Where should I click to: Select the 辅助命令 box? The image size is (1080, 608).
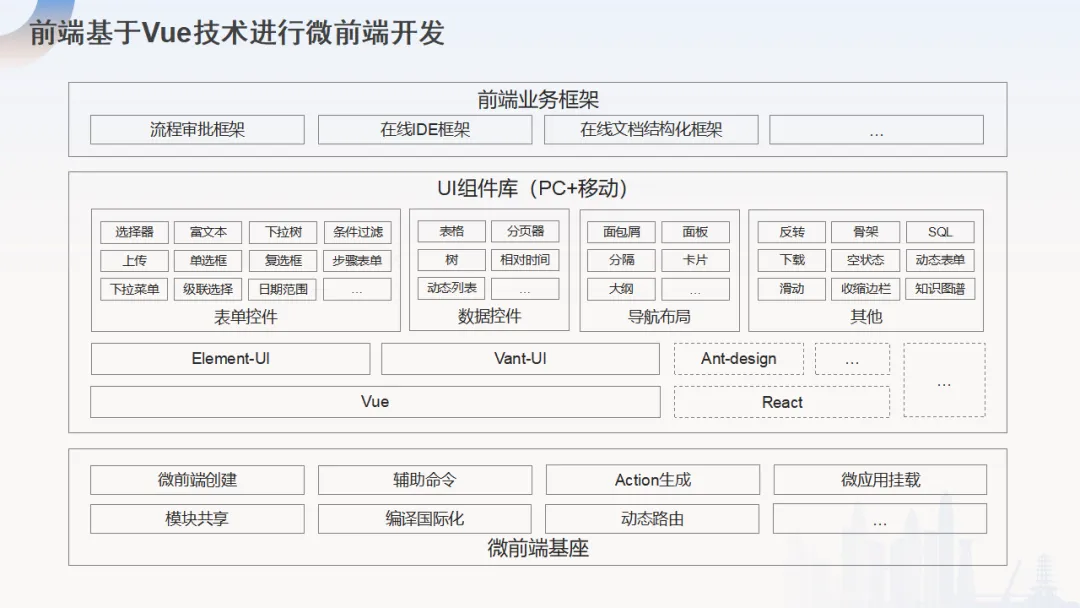click(425, 480)
